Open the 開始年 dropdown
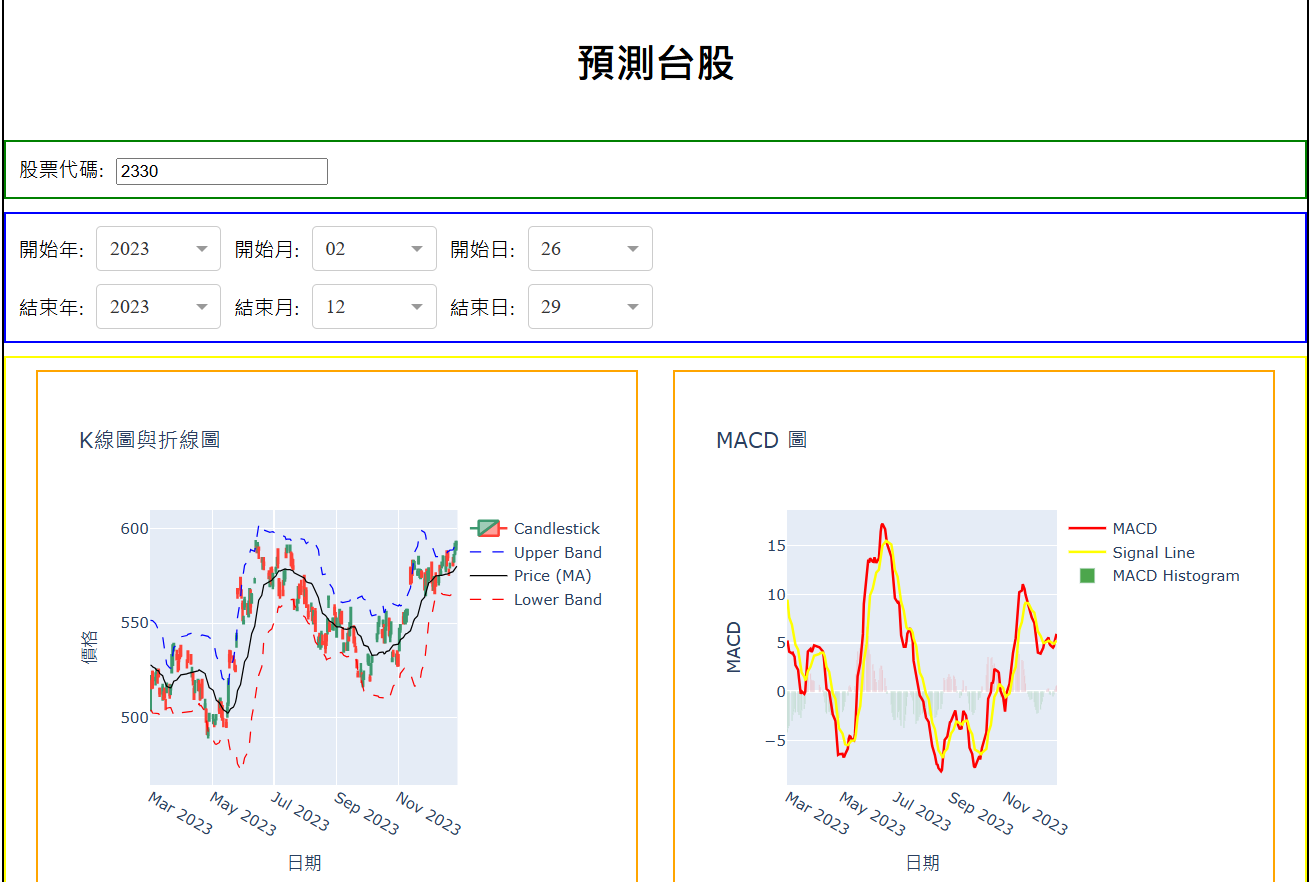The width and height of the screenshot is (1310, 882). click(158, 248)
